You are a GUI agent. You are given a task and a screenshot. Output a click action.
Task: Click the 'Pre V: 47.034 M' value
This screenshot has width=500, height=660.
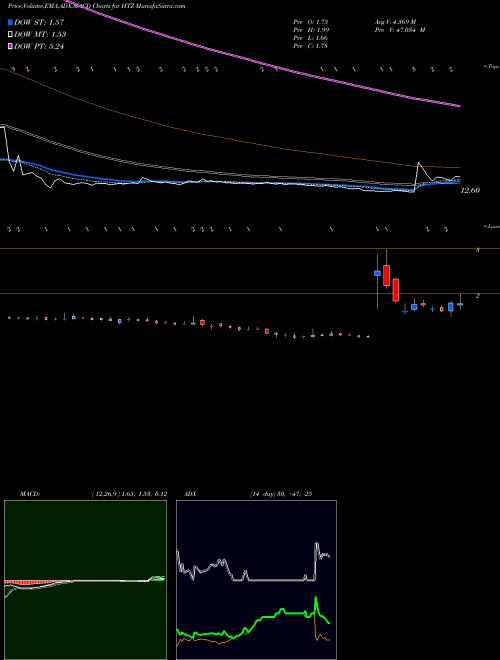click(400, 30)
